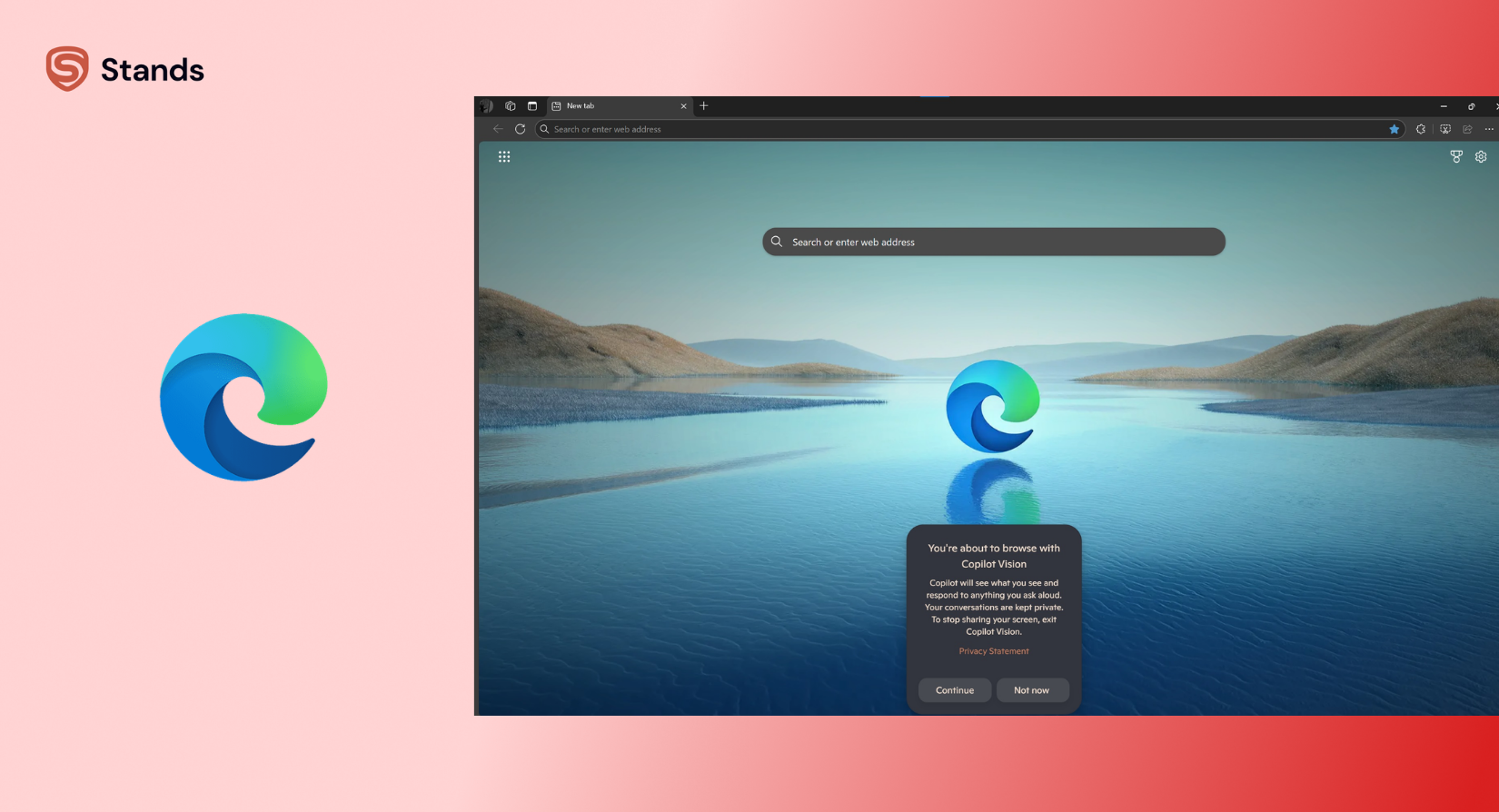This screenshot has height=812, width=1499.
Task: Click the Share icon in toolbar
Action: click(1467, 129)
